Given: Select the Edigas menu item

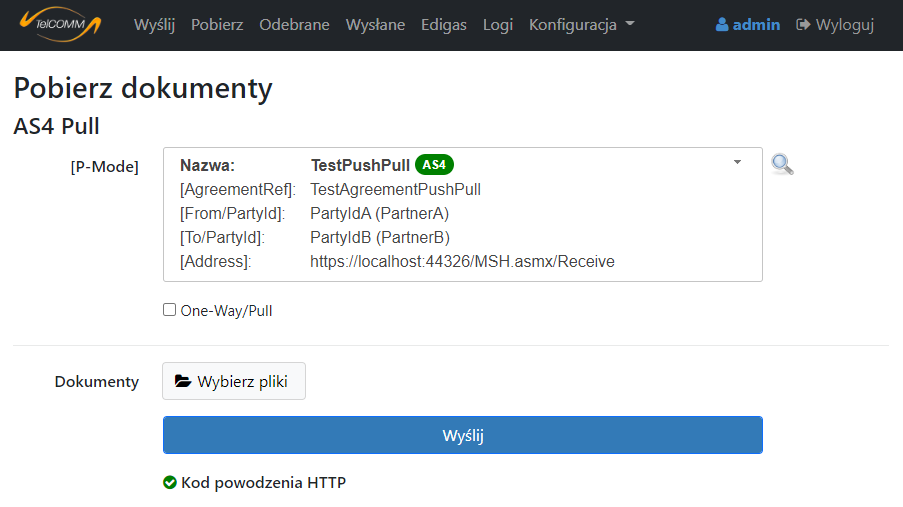Looking at the screenshot, I should tap(444, 25).
